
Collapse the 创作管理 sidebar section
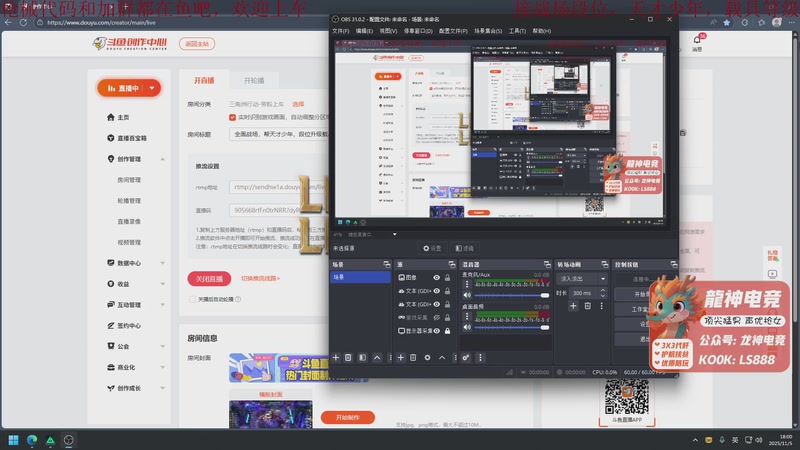(x=162, y=159)
